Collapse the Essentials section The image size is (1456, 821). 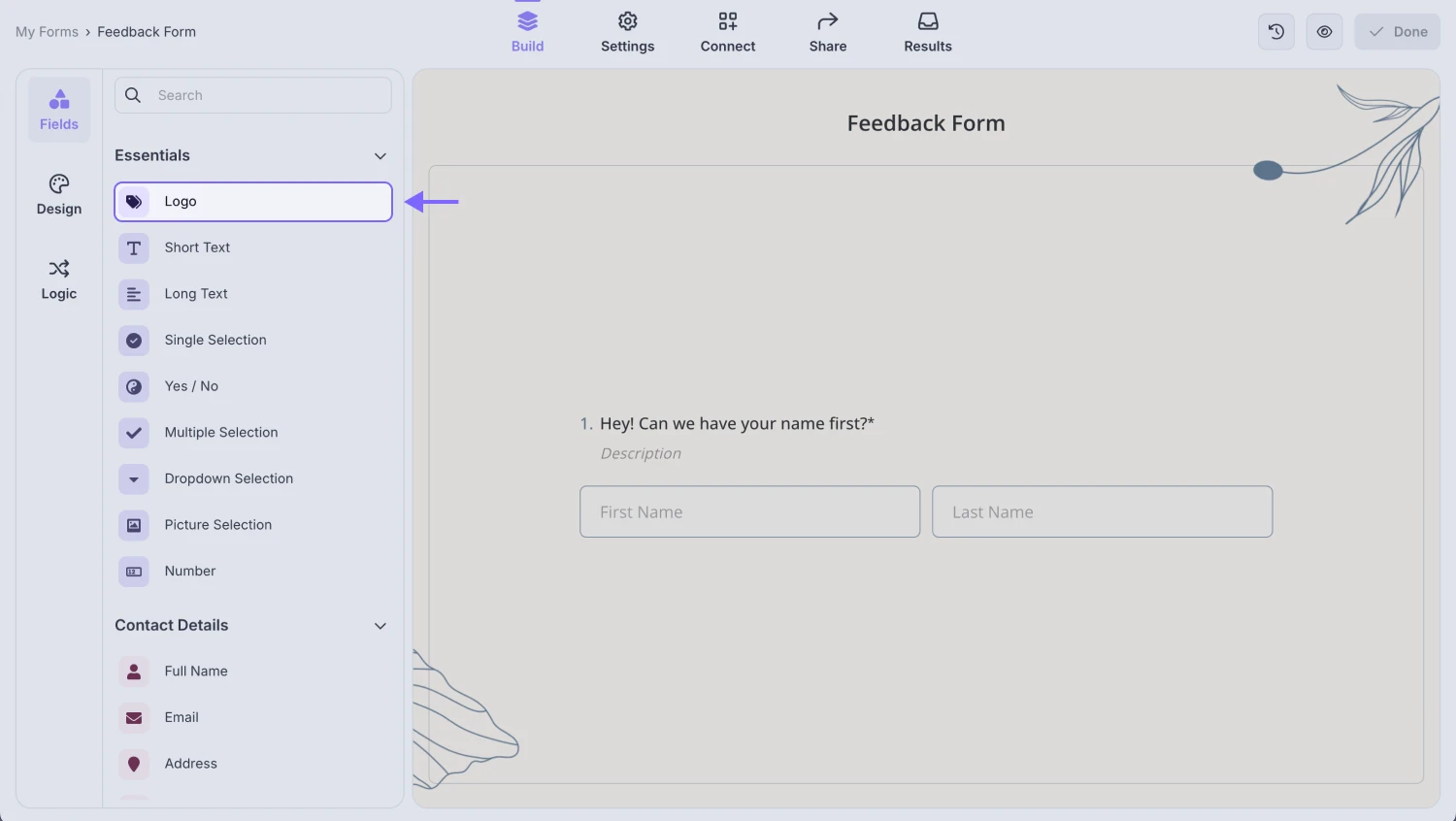coord(380,155)
